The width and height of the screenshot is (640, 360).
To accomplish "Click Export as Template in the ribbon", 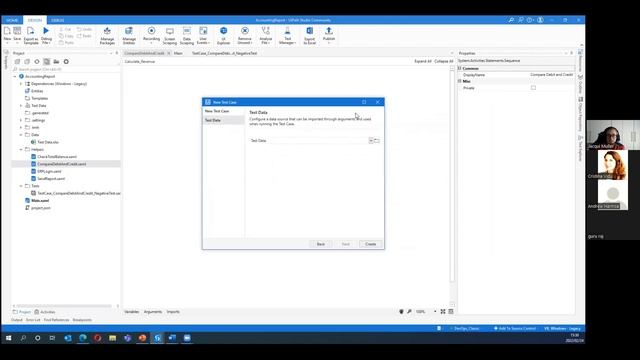I will coord(31,35).
